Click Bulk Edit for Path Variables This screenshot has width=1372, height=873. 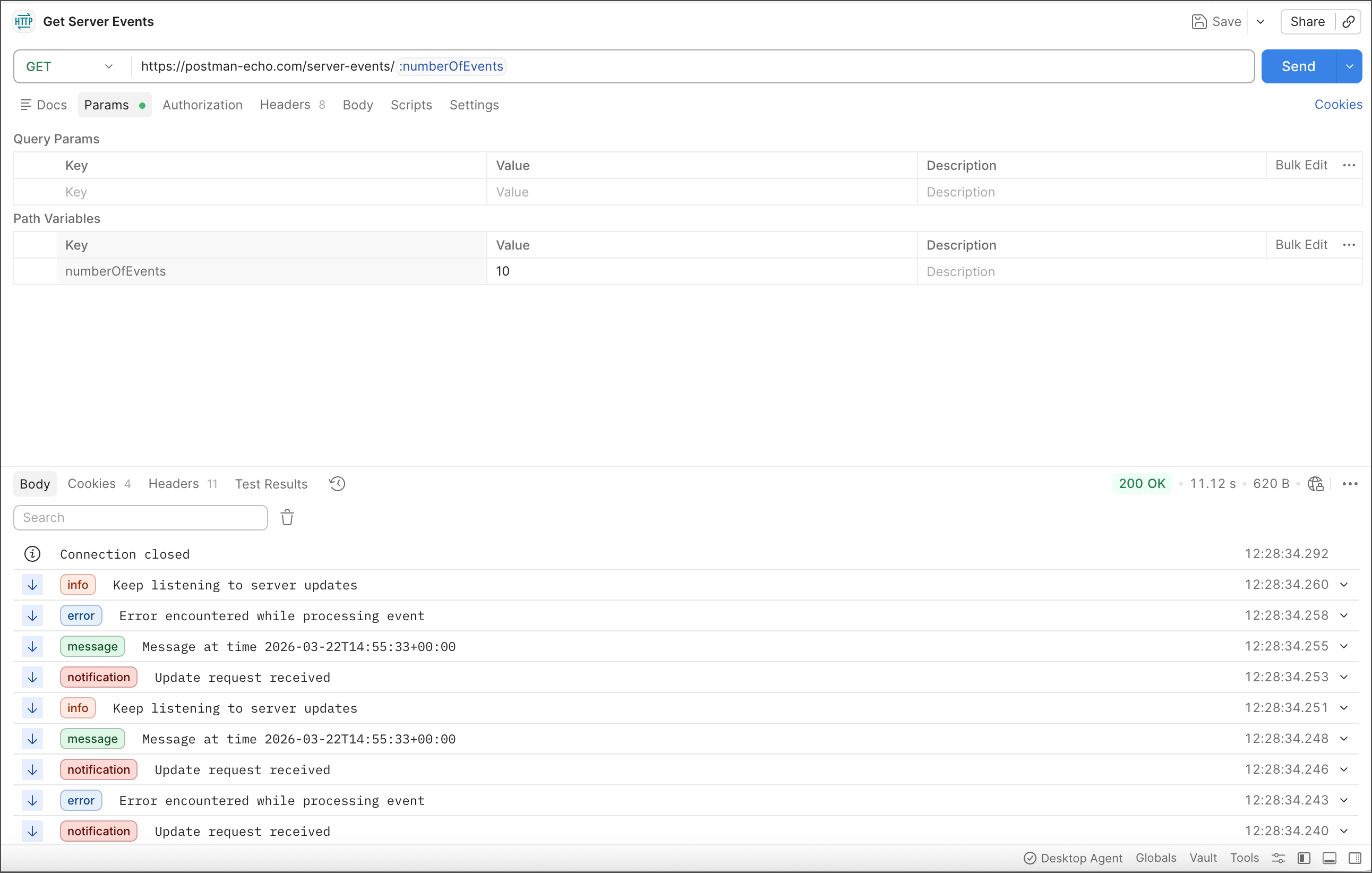1301,245
